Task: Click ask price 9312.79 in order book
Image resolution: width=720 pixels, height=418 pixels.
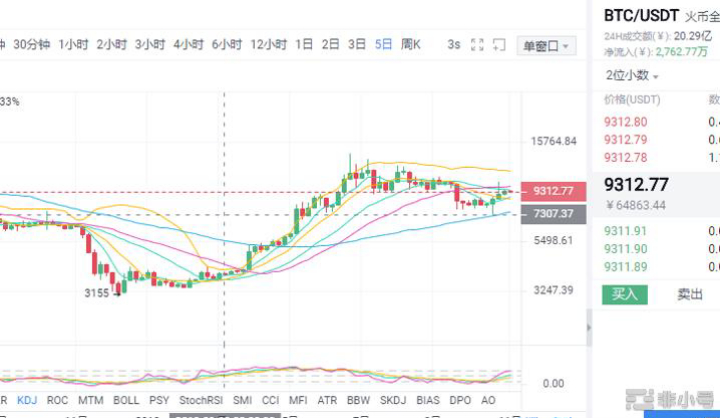Action: click(x=625, y=140)
